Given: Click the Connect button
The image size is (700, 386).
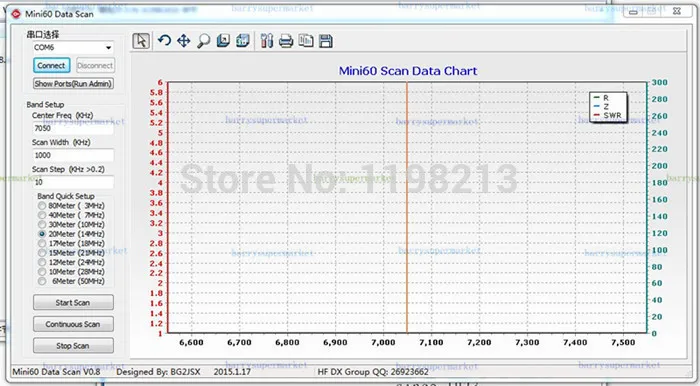Looking at the screenshot, I should click(51, 66).
